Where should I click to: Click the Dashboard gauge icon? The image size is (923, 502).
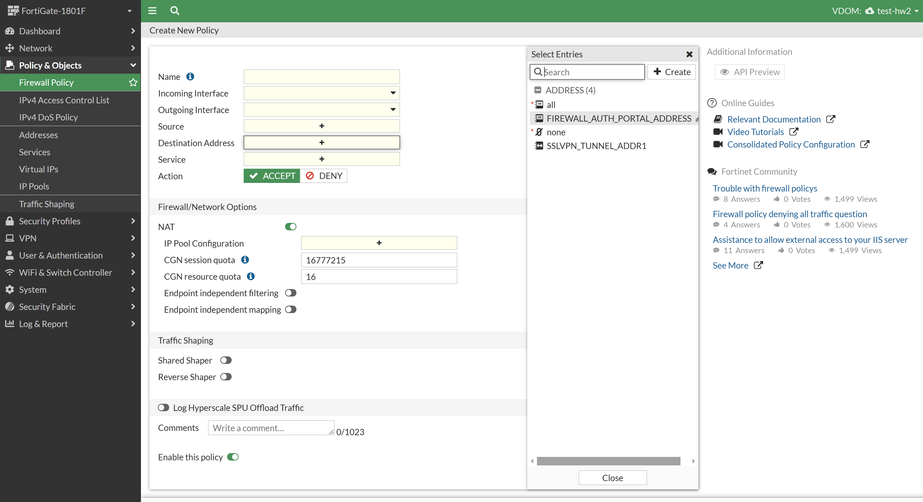[9, 31]
